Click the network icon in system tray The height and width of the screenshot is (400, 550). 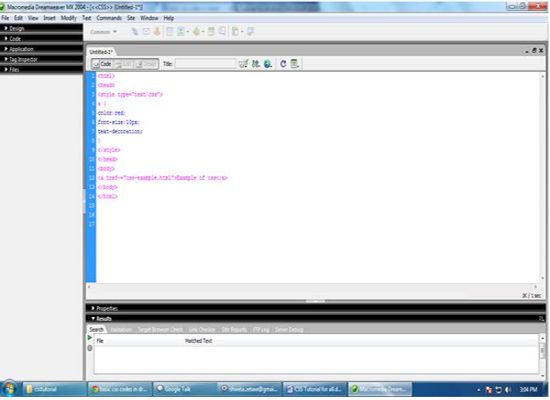[498, 389]
